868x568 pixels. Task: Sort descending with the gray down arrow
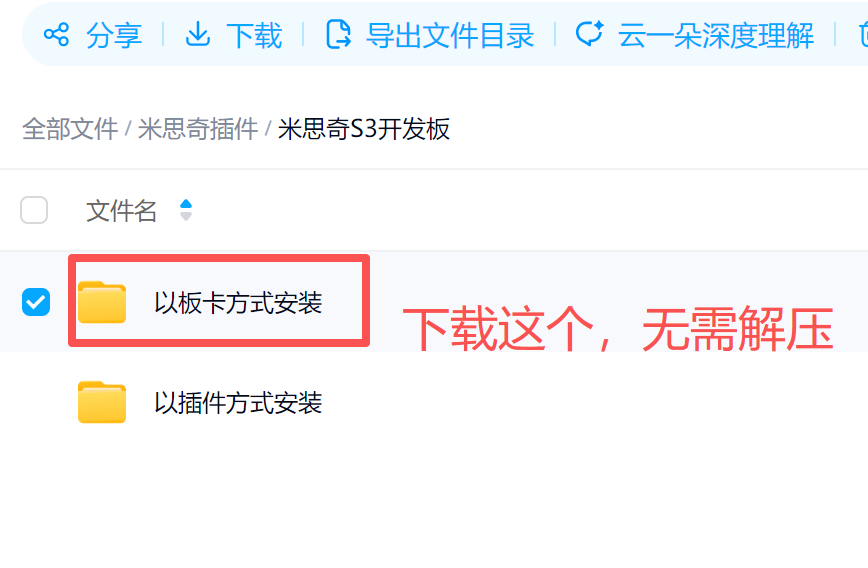[186, 216]
